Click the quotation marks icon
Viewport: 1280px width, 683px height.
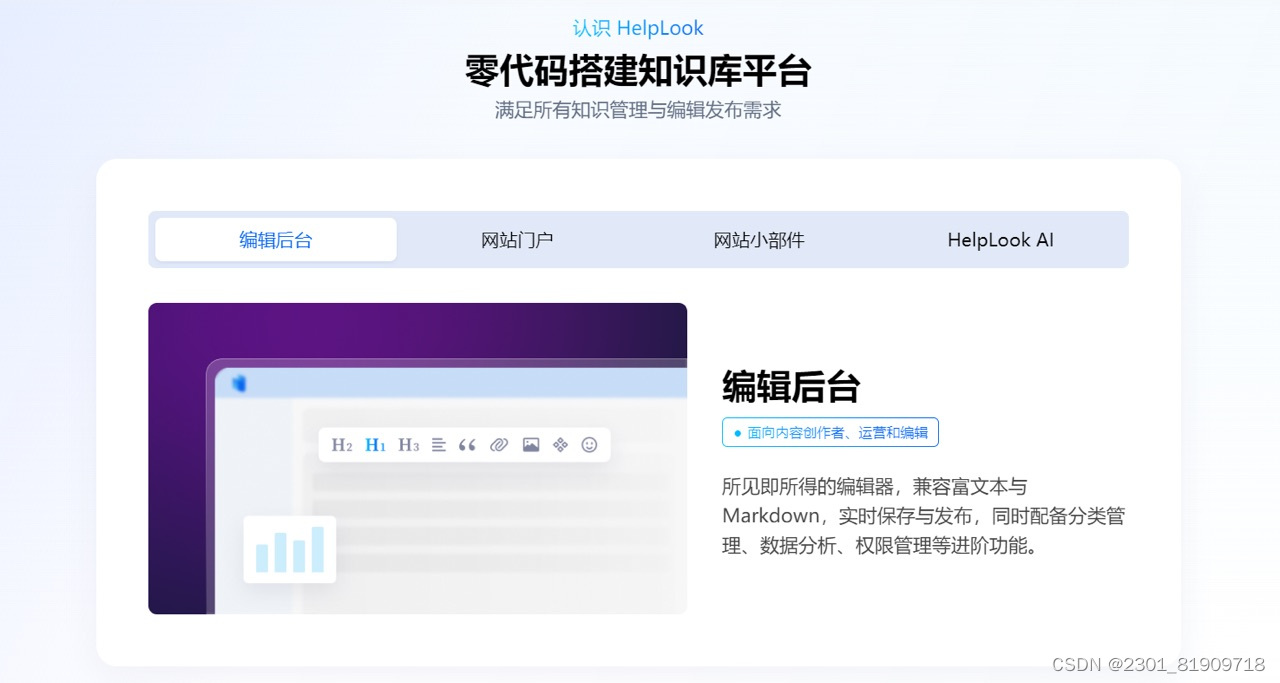(x=467, y=445)
